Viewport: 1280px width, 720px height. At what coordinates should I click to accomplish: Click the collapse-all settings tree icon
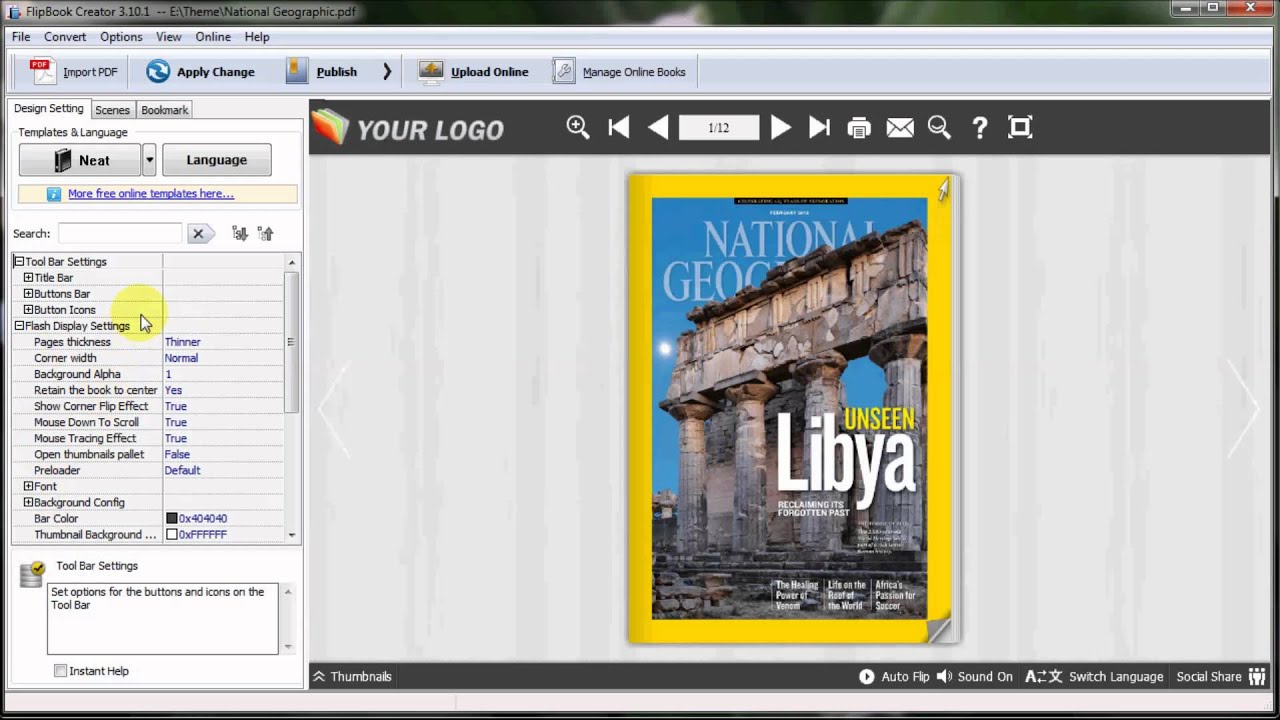click(x=265, y=233)
